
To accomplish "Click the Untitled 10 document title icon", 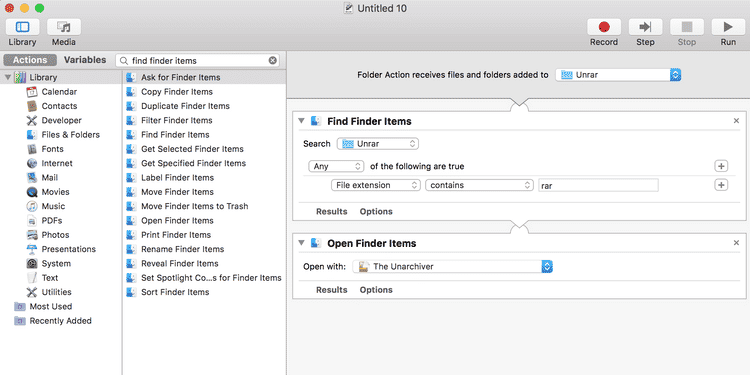I will click(348, 8).
